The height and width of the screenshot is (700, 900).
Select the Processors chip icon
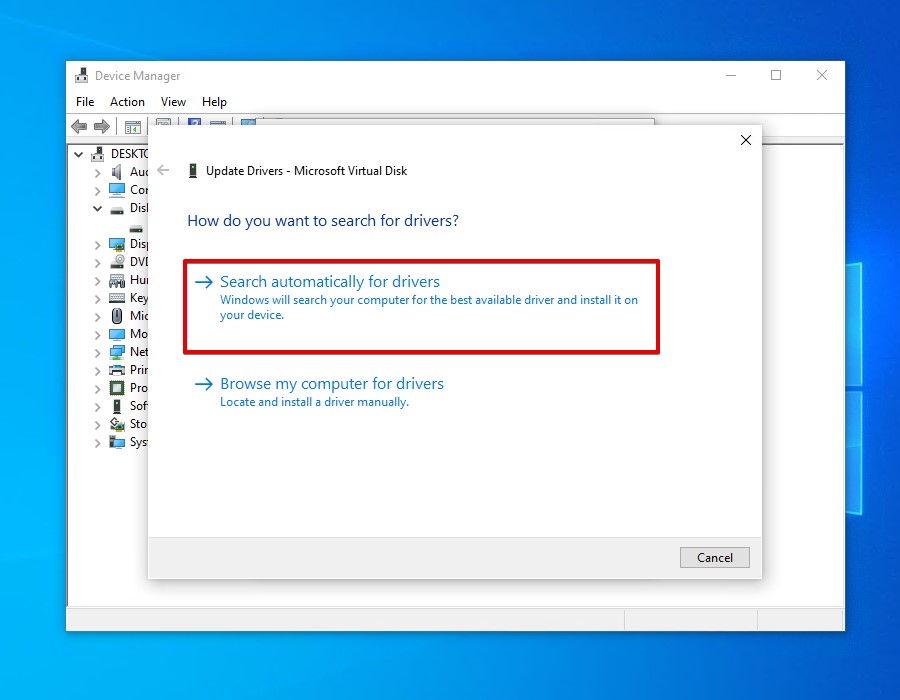[117, 388]
